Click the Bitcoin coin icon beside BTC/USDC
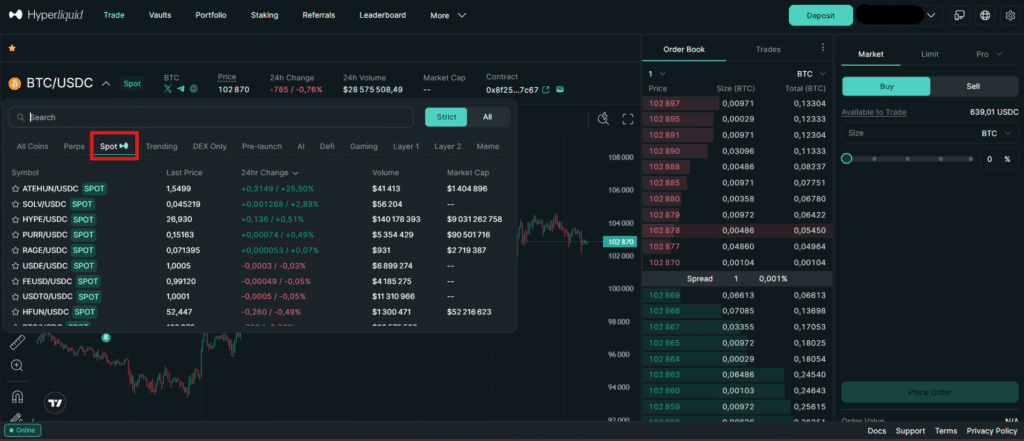 [14, 84]
